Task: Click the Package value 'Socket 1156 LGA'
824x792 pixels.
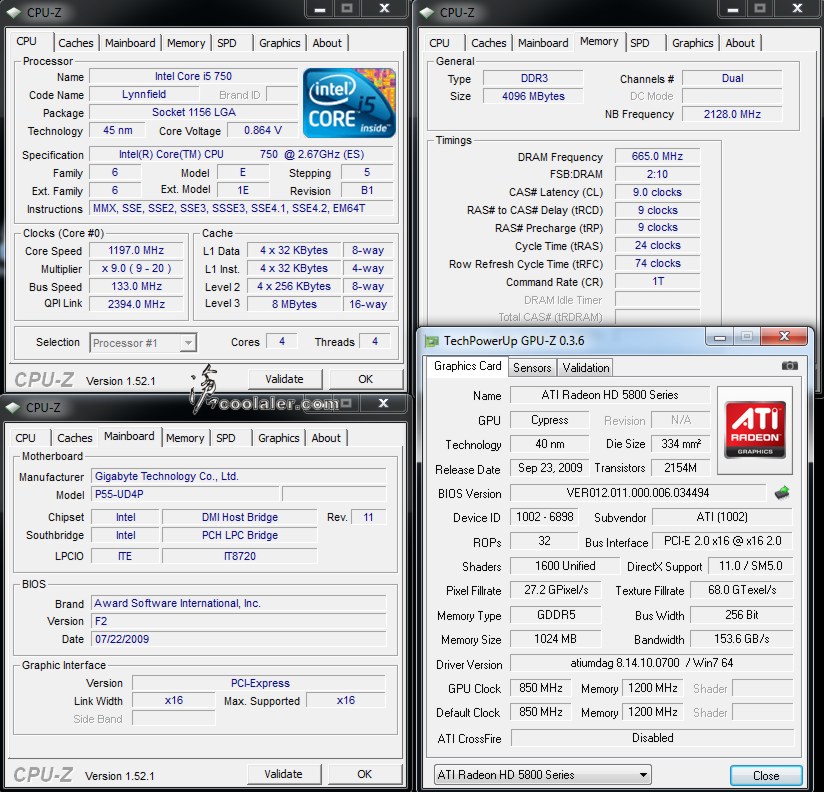Action: tap(193, 112)
